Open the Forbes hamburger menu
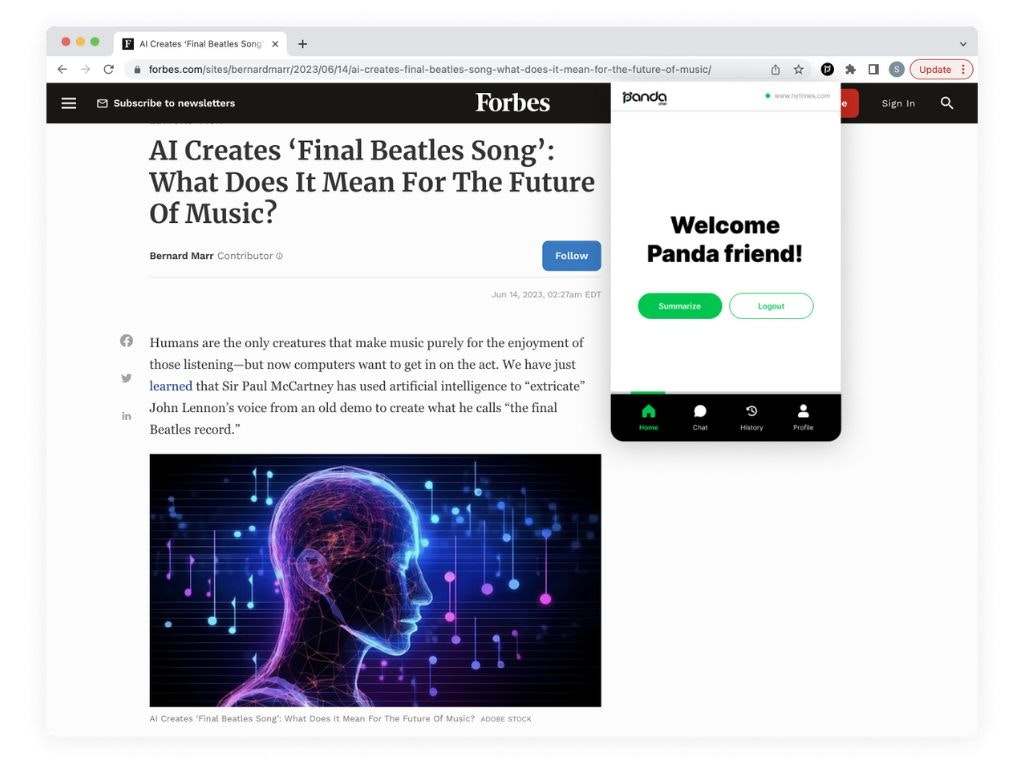1024x768 pixels. tap(69, 103)
